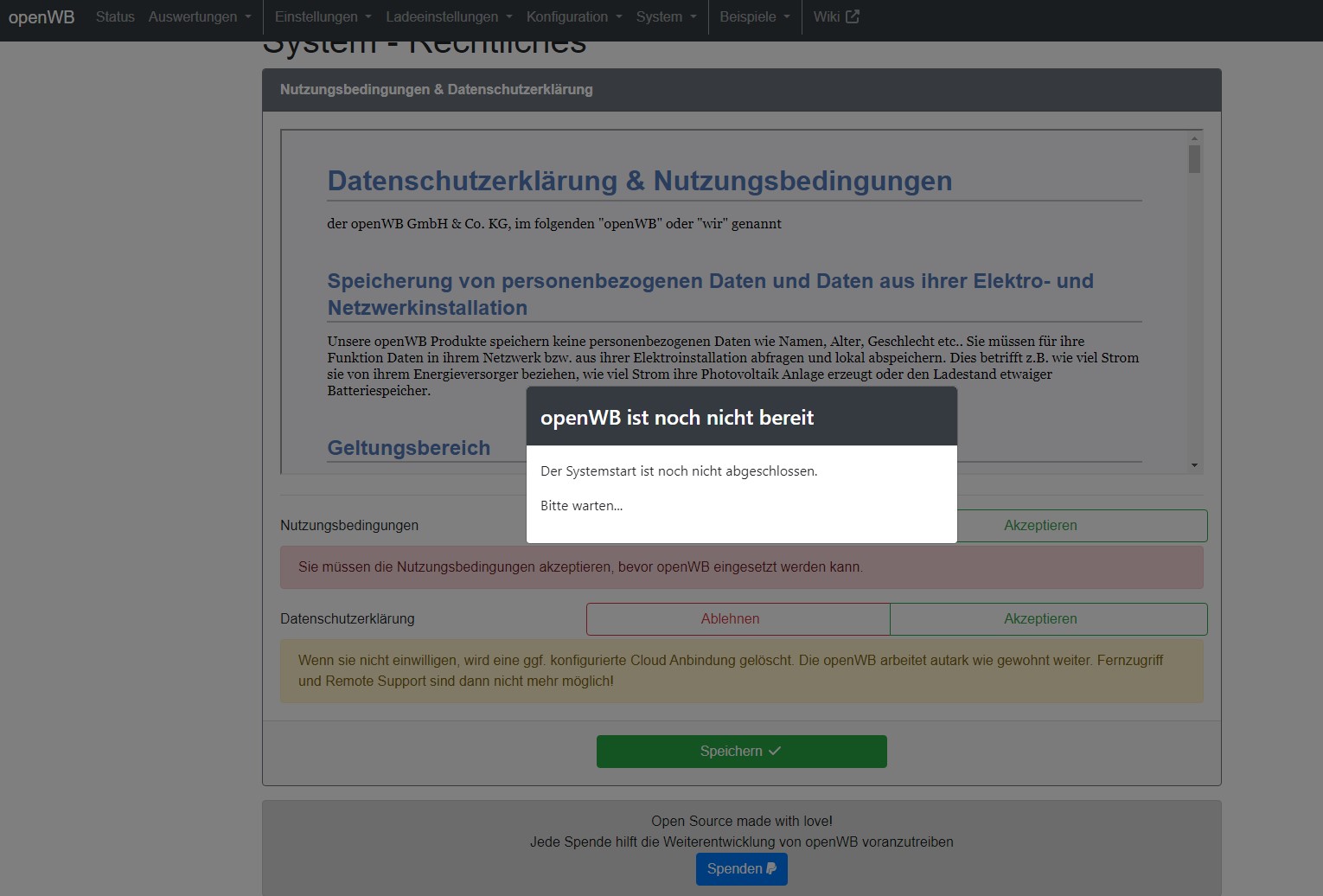Image resolution: width=1323 pixels, height=896 pixels.
Task: Expand the System menu in navbar
Action: click(666, 17)
